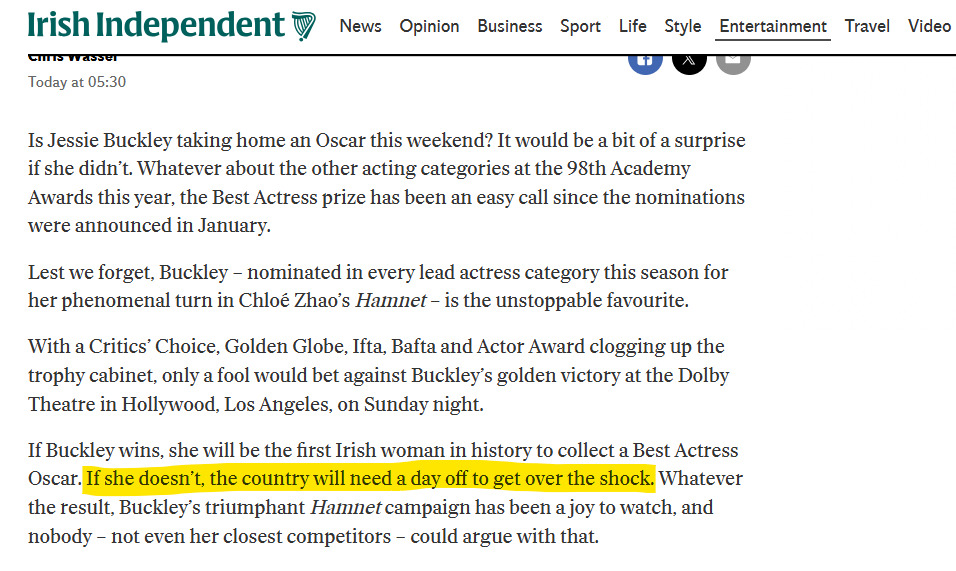Click the Irish Independent harp logo

(x=304, y=26)
